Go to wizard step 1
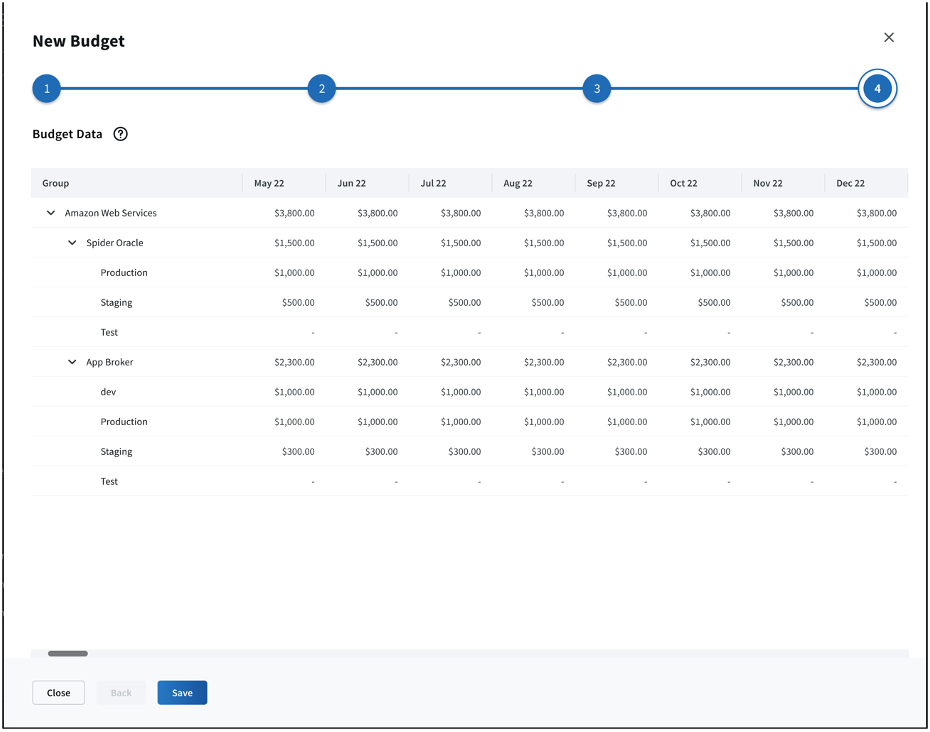This screenshot has height=732, width=930. (x=46, y=89)
